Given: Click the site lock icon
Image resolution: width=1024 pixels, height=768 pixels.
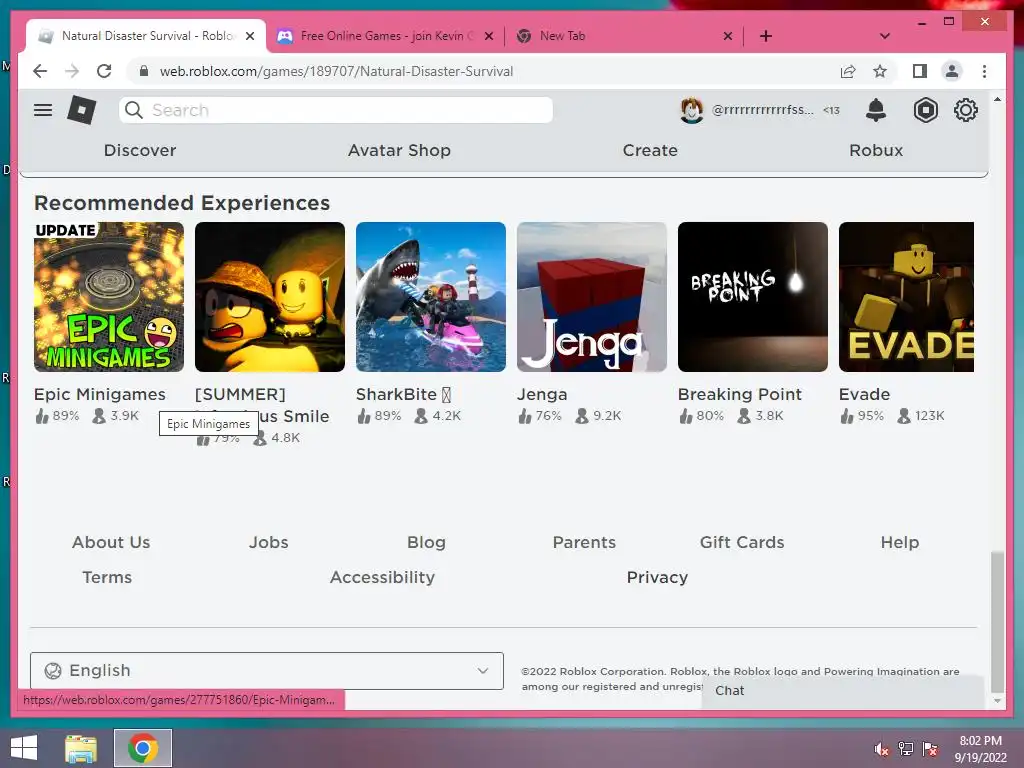Looking at the screenshot, I should [x=144, y=71].
